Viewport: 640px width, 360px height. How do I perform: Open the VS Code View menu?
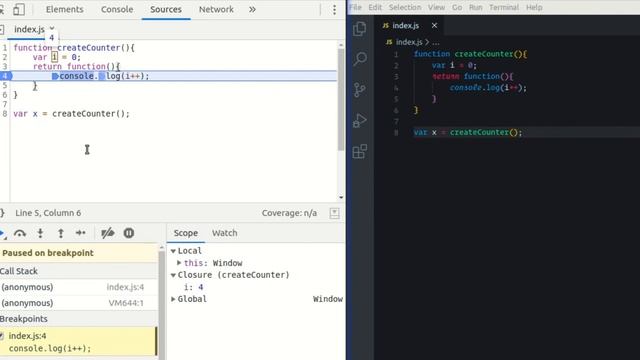coord(436,7)
